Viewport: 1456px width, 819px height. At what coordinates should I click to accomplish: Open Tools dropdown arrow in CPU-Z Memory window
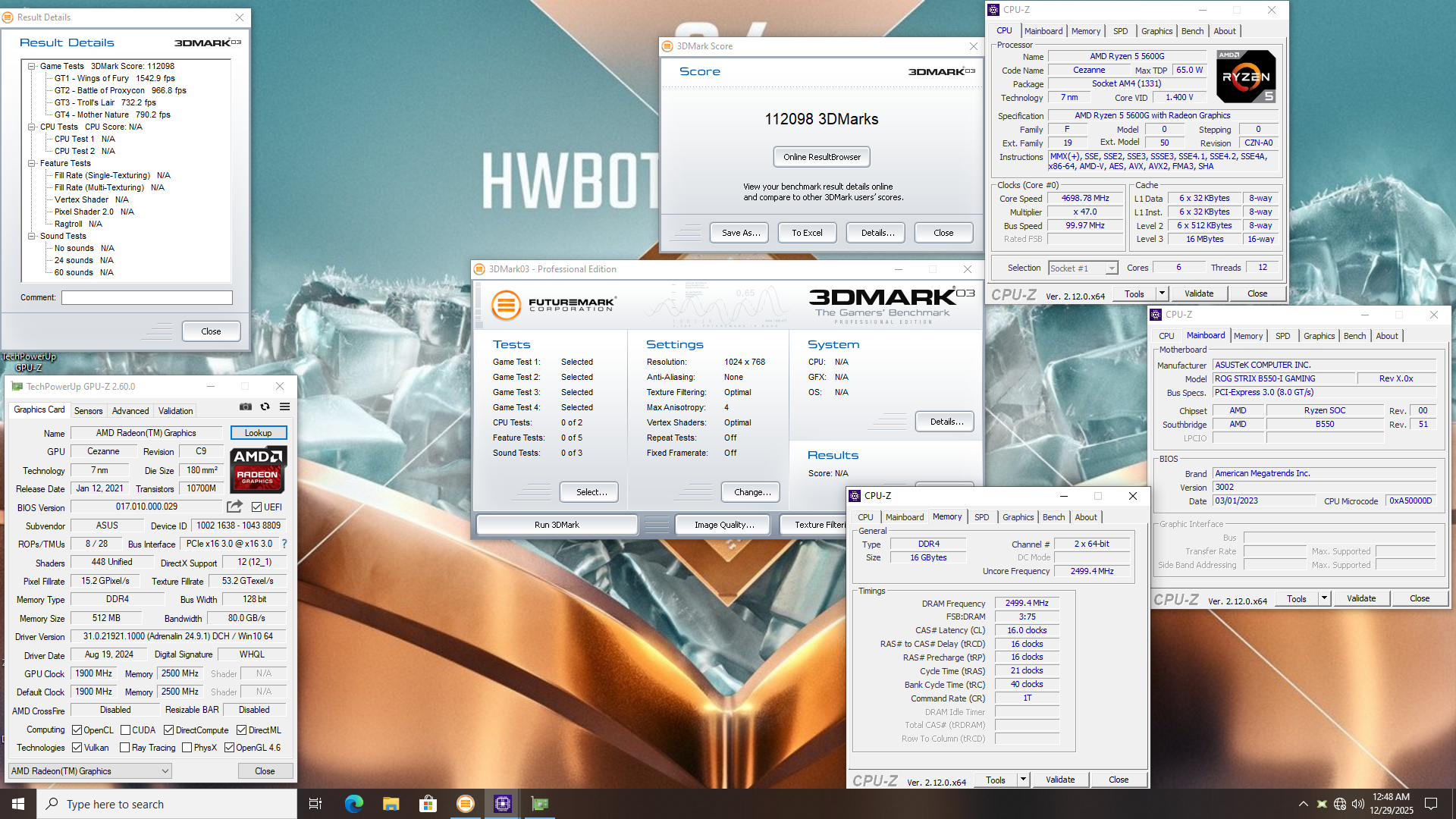click(1023, 780)
